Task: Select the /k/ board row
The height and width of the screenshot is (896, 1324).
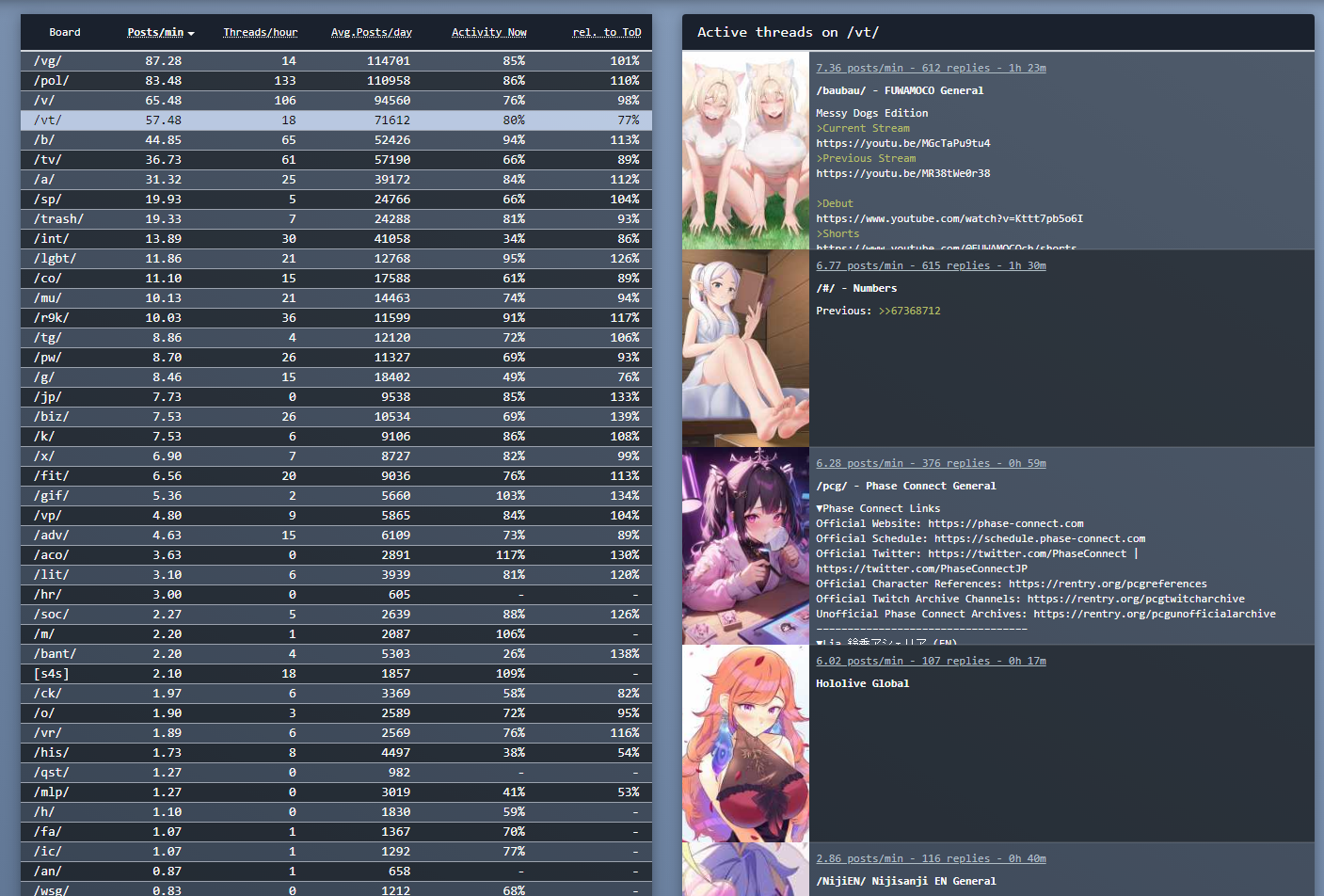Action: 336,437
